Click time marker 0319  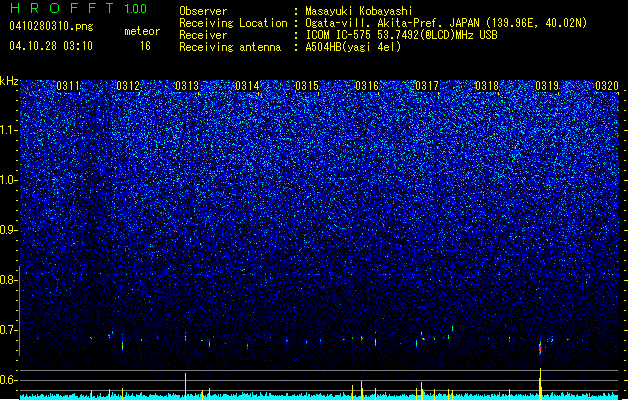coord(547,86)
